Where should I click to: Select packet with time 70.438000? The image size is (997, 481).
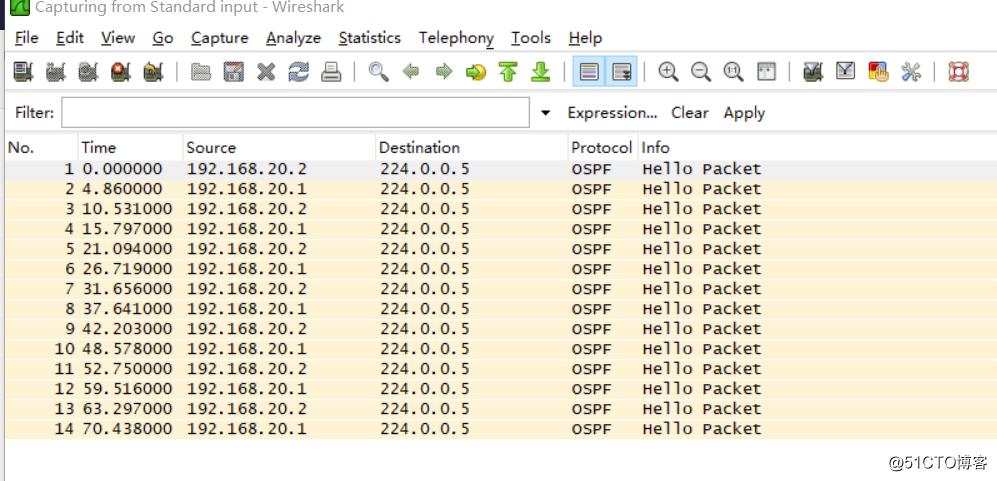click(501, 429)
